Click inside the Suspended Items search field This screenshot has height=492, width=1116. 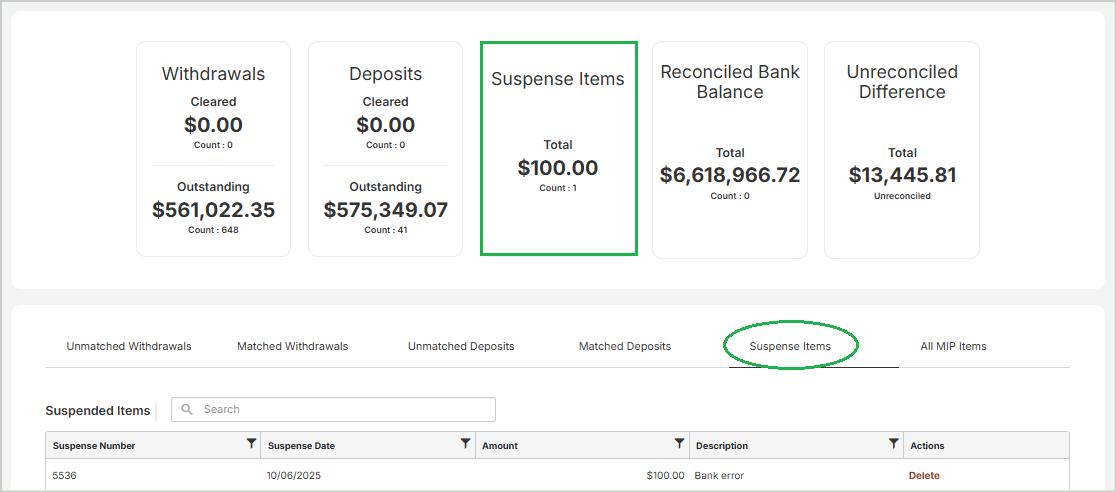[340, 409]
